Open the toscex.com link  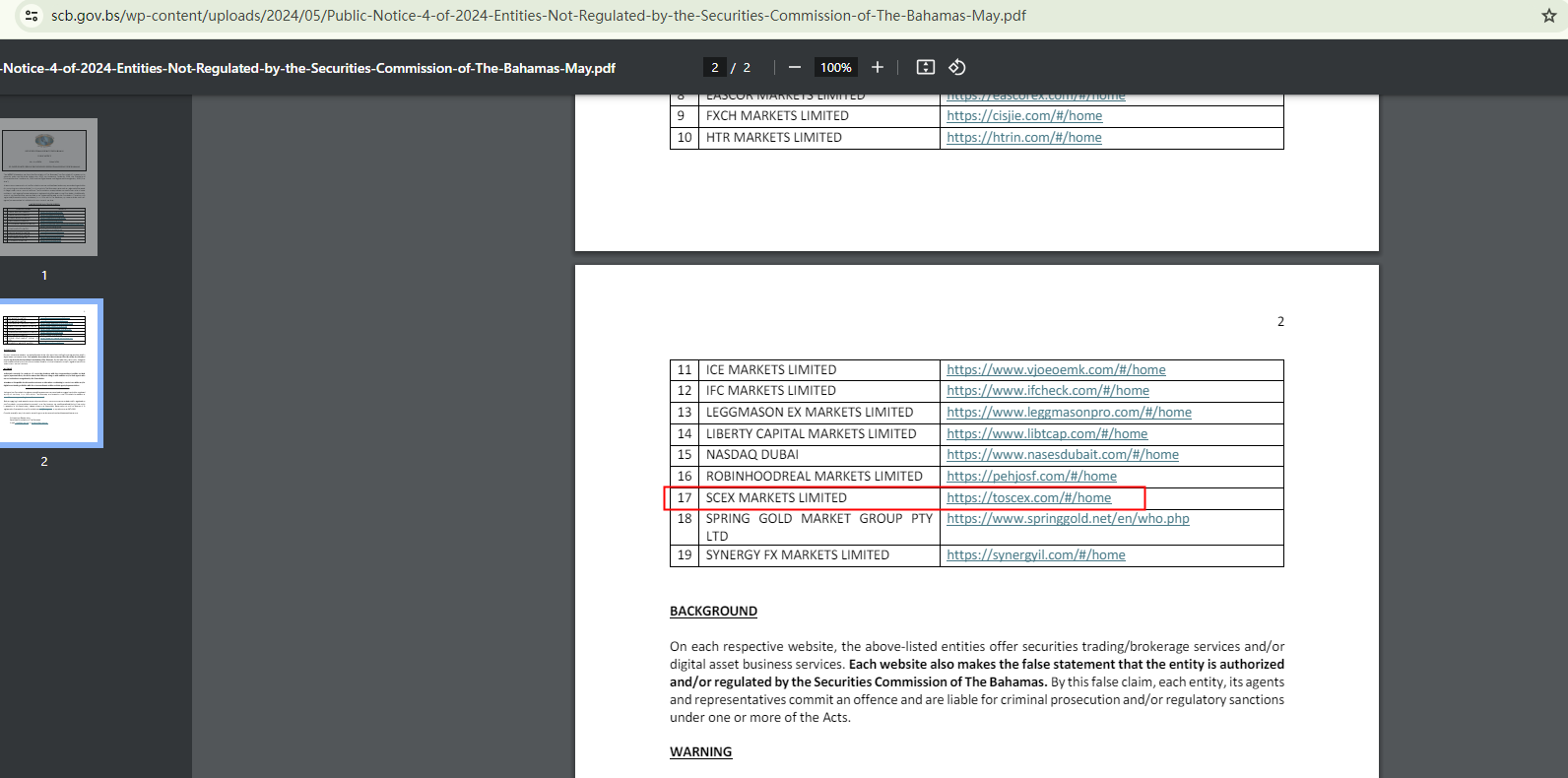[1028, 498]
